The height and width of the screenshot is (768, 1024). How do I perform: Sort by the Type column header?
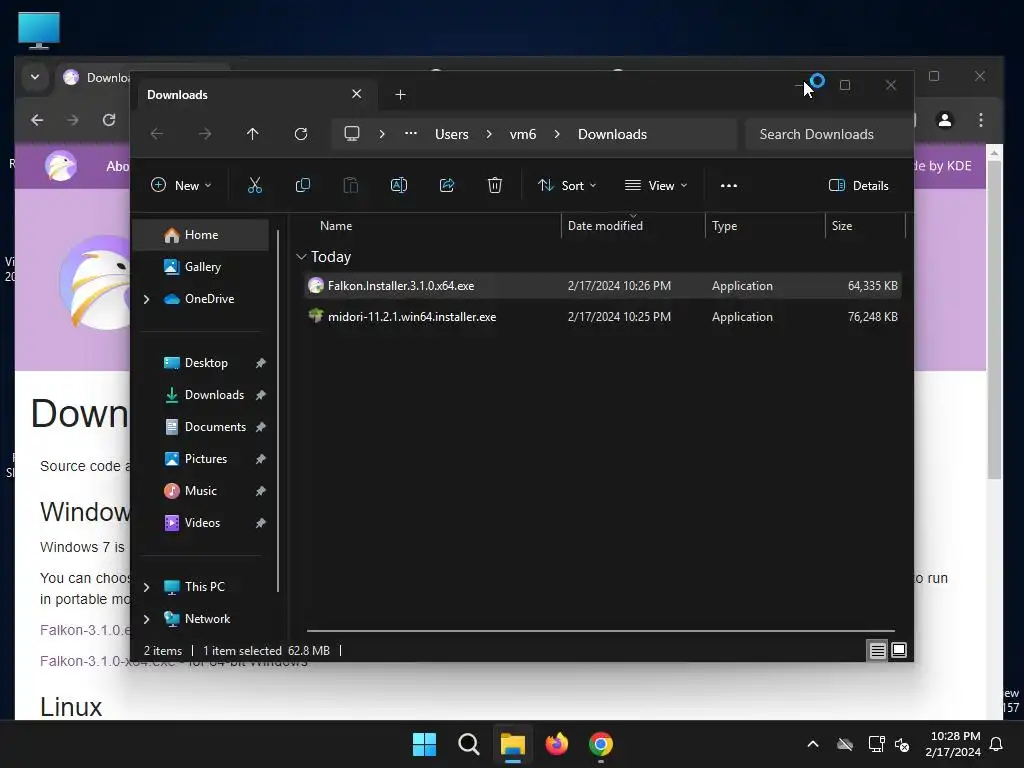[x=724, y=226]
